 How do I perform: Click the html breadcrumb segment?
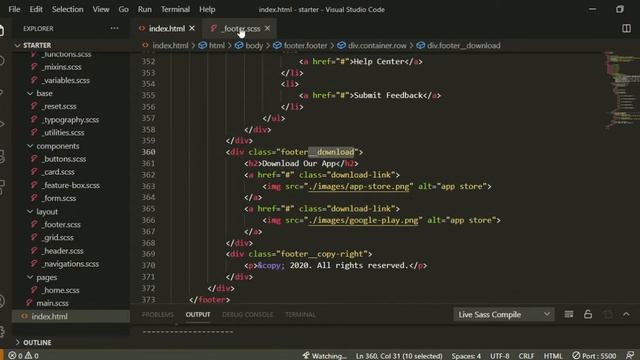(x=212, y=45)
